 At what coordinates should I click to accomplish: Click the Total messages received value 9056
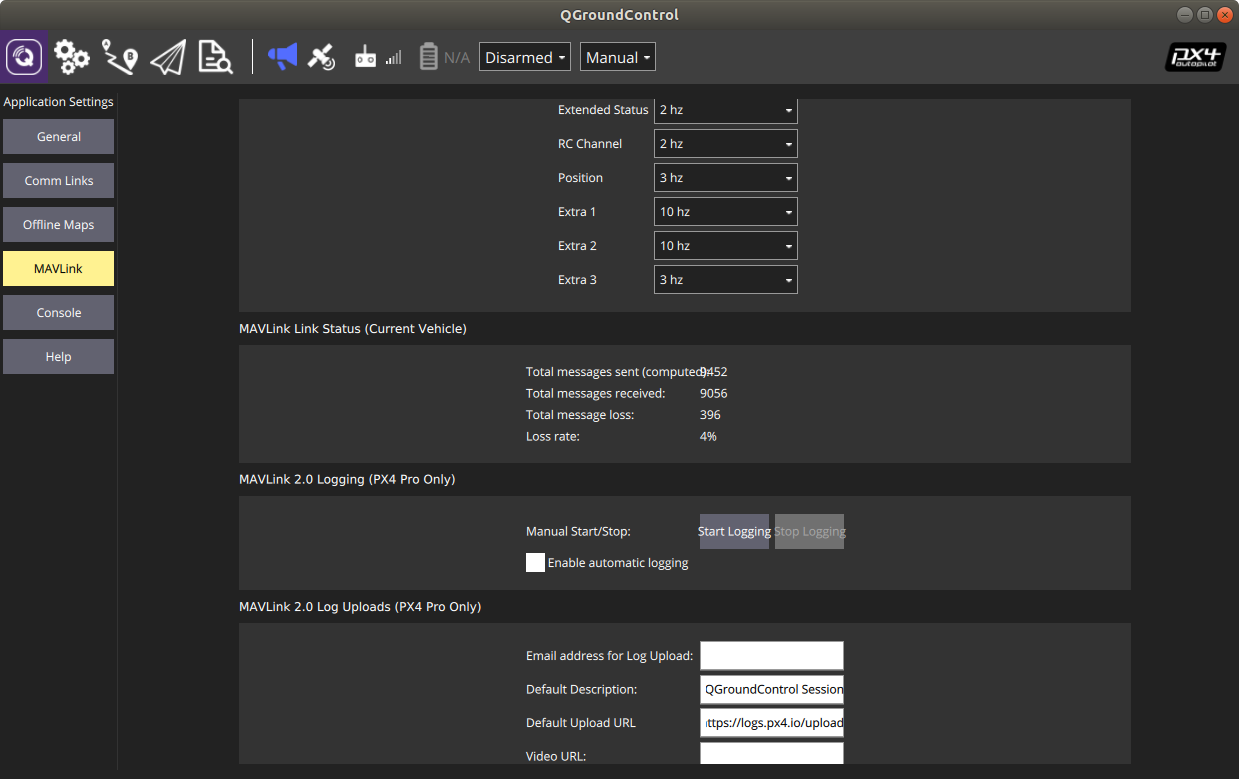pyautogui.click(x=713, y=393)
